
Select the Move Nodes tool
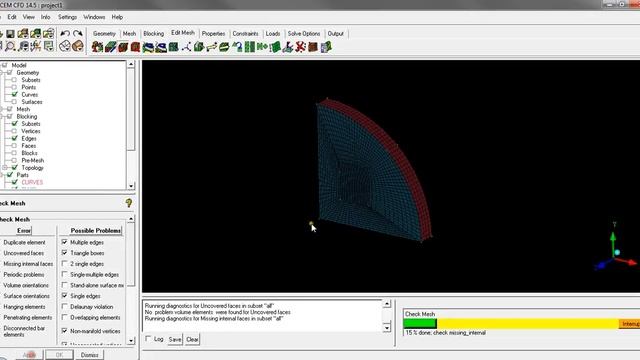(211, 47)
